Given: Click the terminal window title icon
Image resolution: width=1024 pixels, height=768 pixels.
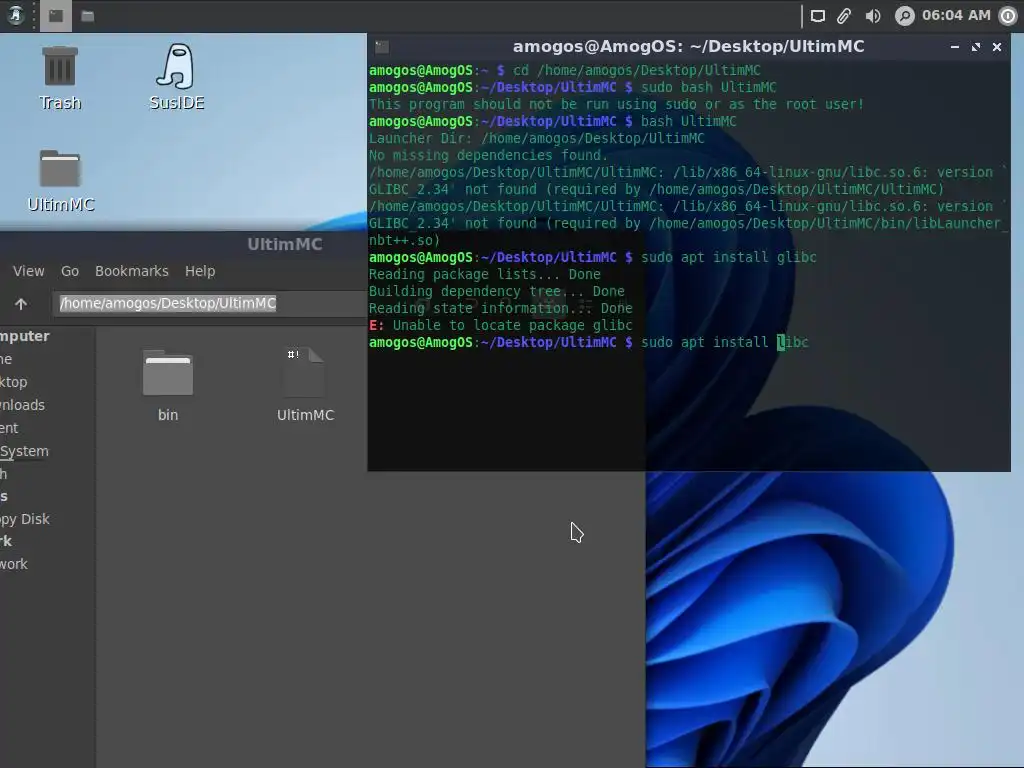Looking at the screenshot, I should 382,47.
